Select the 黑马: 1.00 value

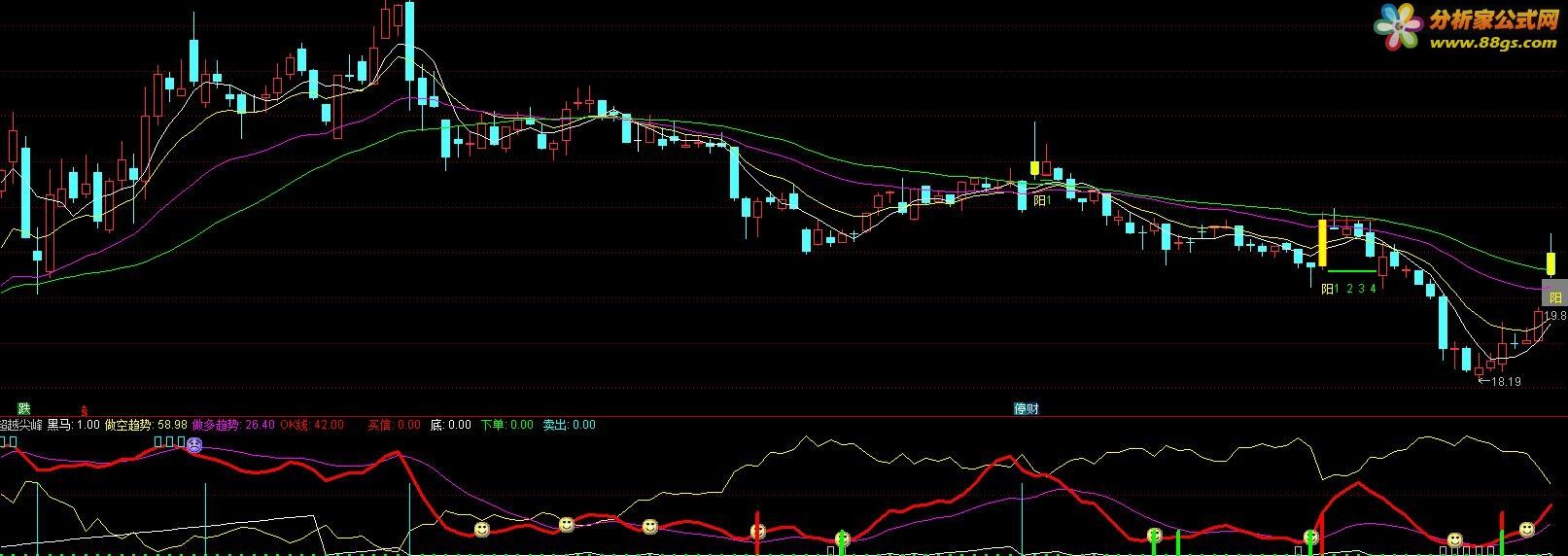click(73, 425)
